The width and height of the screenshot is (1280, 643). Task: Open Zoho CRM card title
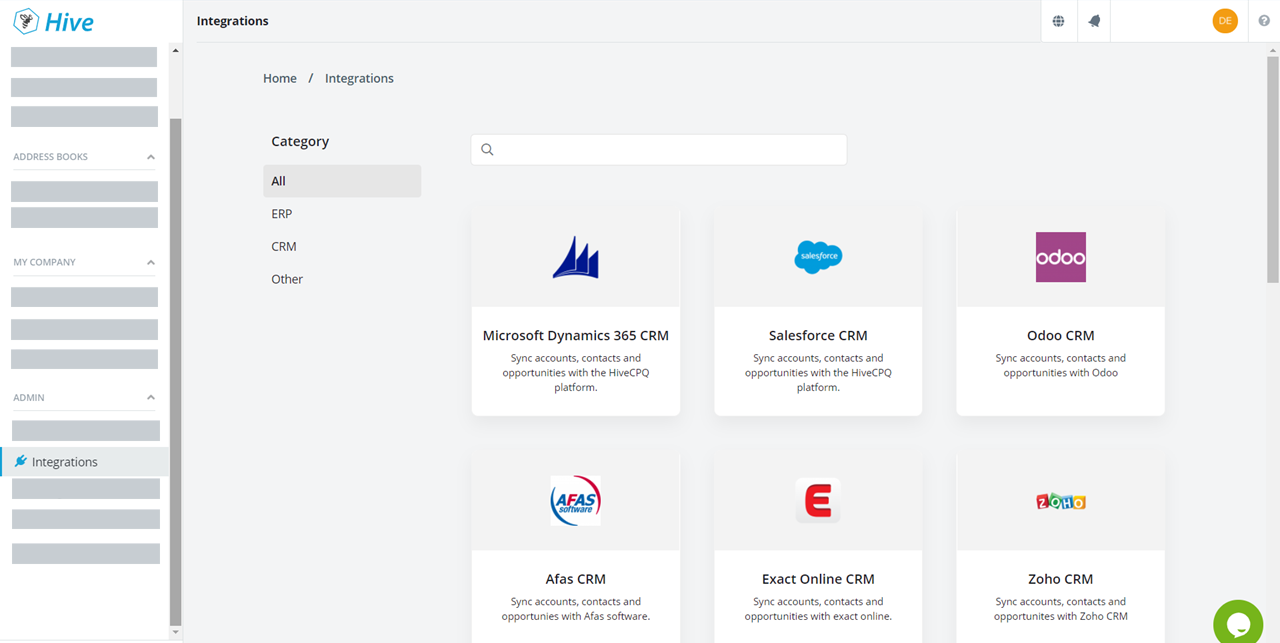[1060, 579]
